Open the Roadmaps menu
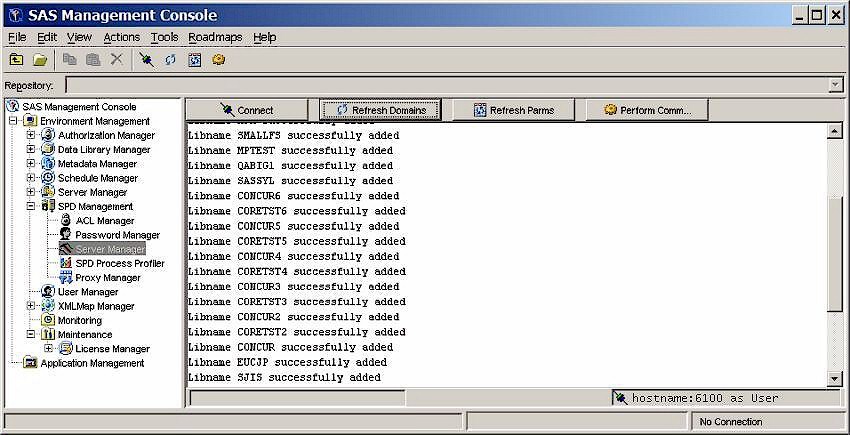This screenshot has width=850, height=435. coord(215,37)
